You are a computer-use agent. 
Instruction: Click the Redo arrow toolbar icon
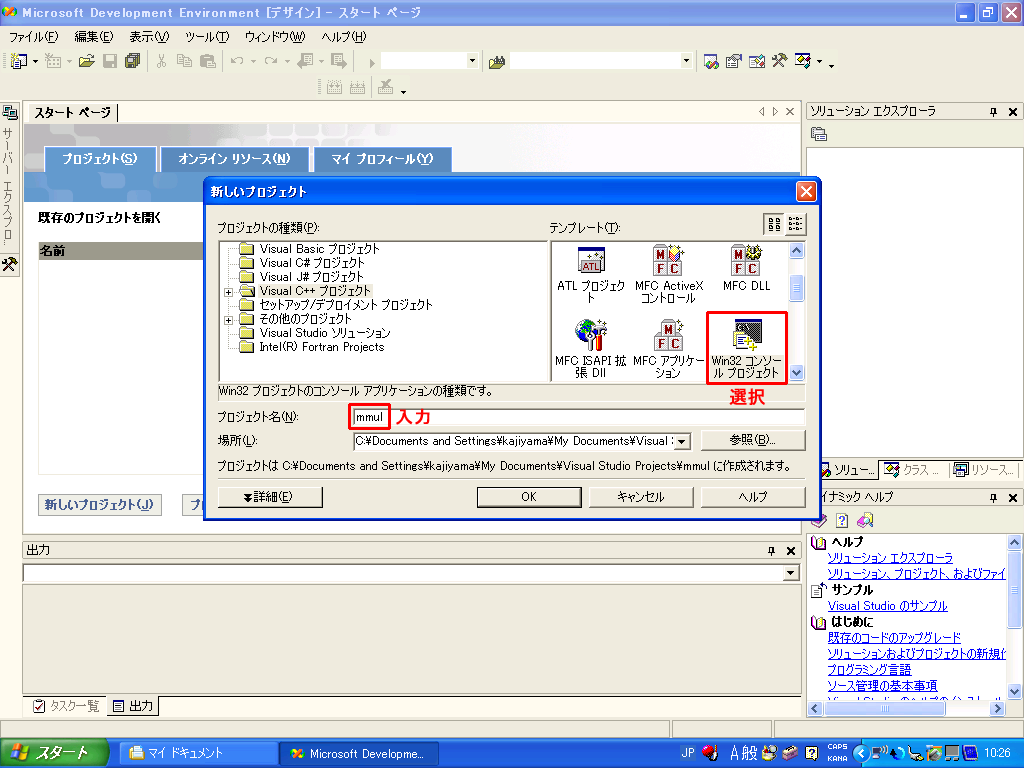[270, 61]
